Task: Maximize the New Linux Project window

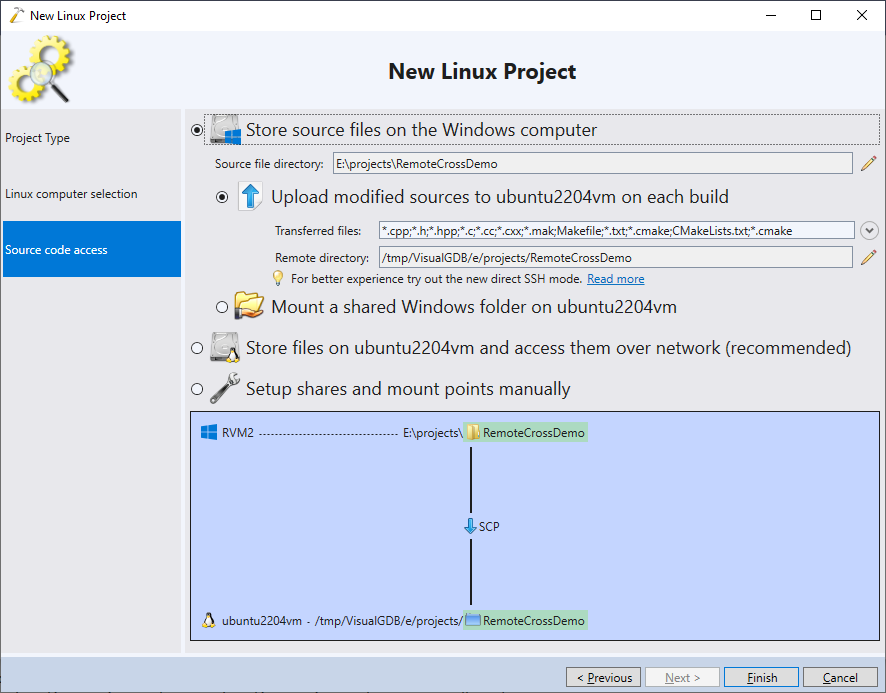Action: [x=815, y=15]
